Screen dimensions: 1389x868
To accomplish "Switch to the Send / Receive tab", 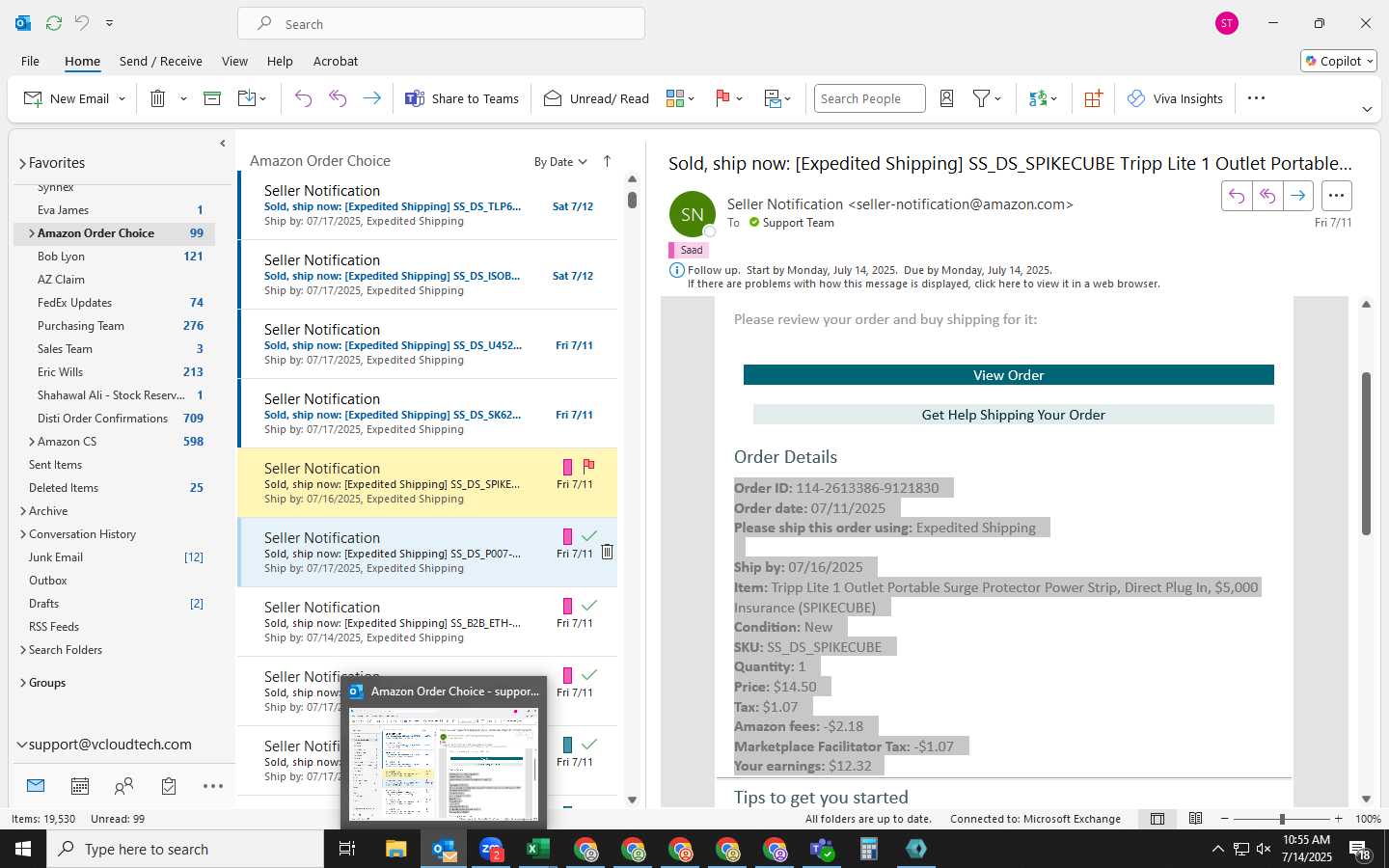I will [160, 61].
